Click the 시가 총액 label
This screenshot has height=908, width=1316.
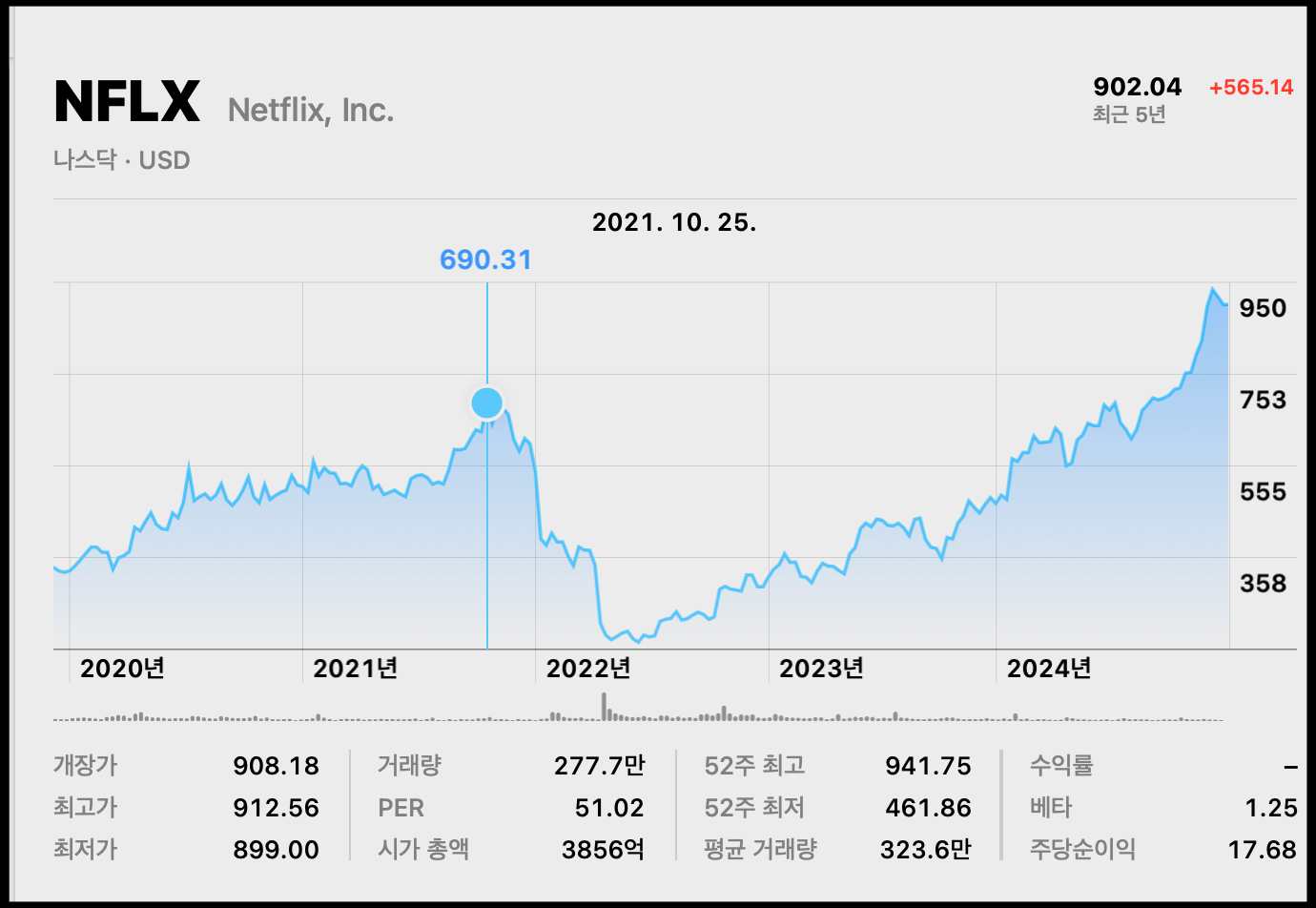tap(423, 849)
